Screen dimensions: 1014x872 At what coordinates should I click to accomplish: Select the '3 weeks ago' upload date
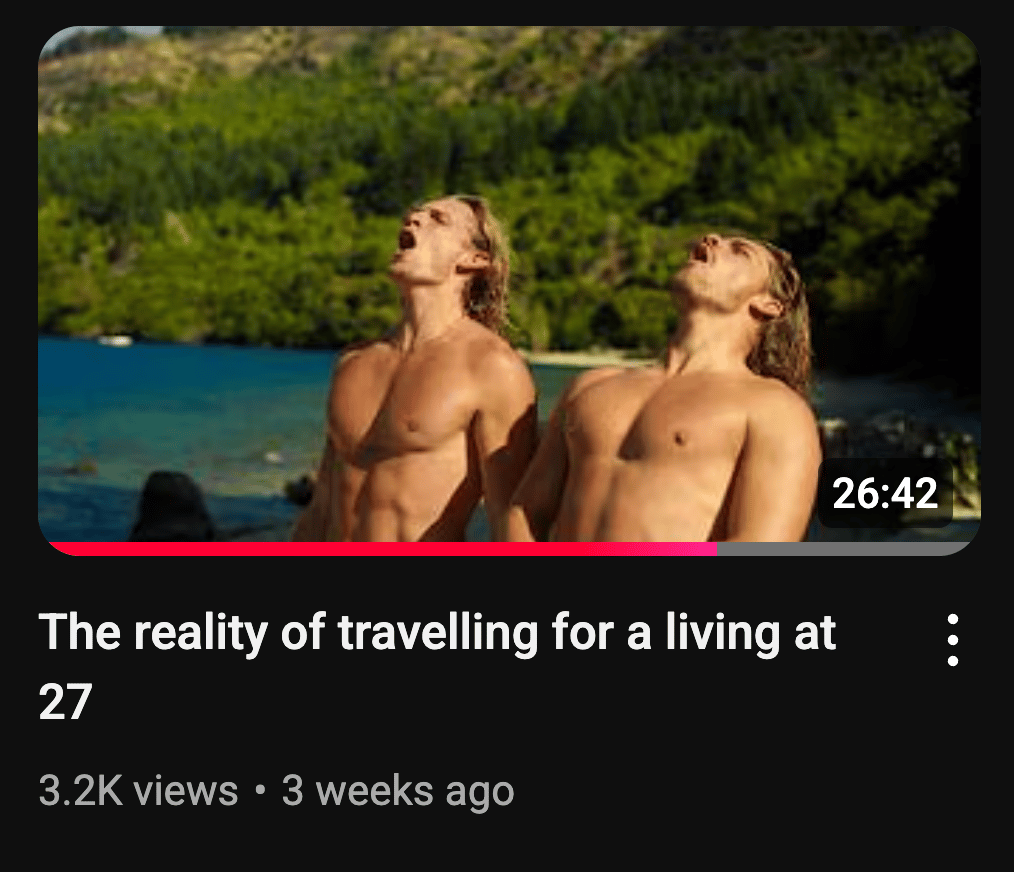[x=398, y=791]
